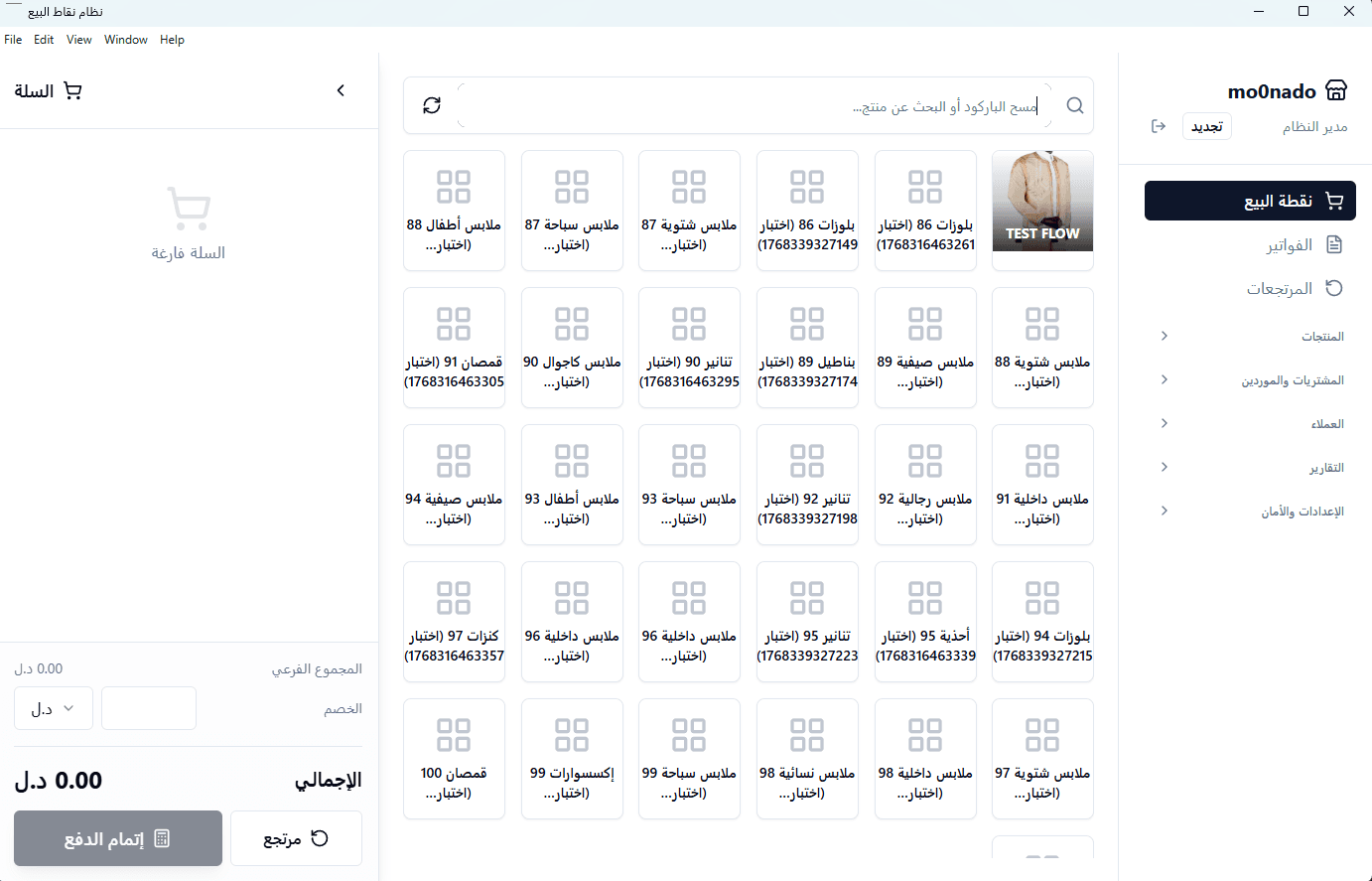Select ملابس صيفية 89 product card
Viewport: 1372px width, 881px height.
[925, 348]
